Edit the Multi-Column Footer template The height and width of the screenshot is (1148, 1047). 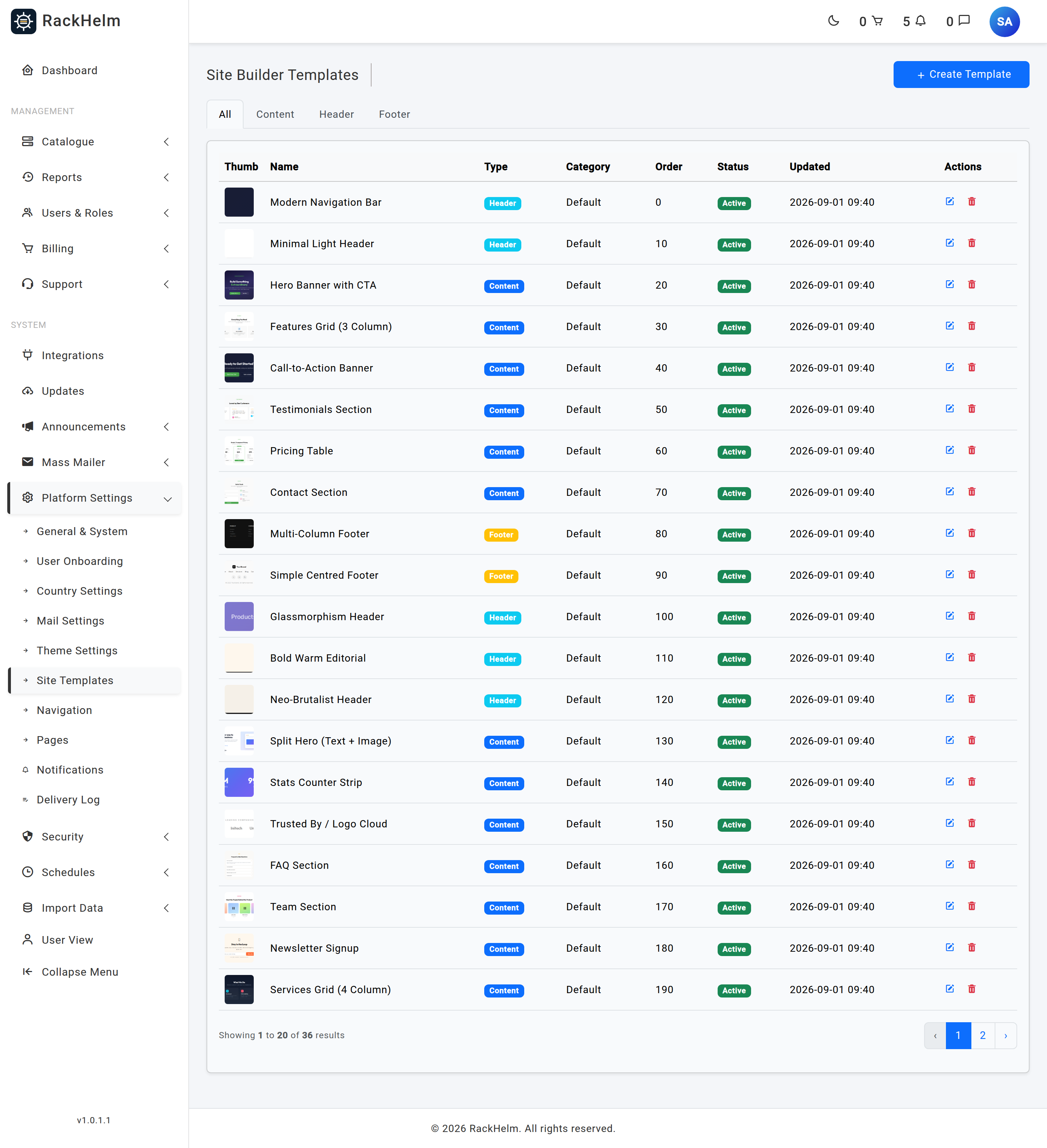coord(950,533)
